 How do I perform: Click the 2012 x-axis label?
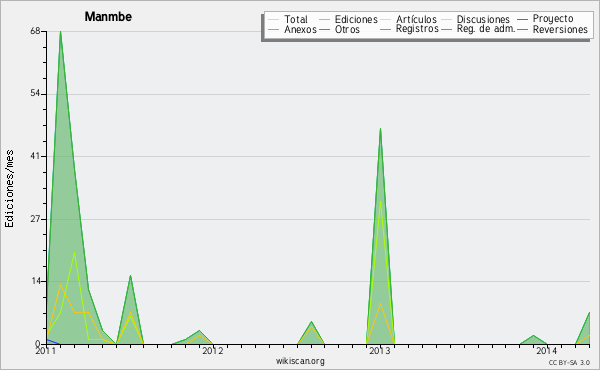pyautogui.click(x=213, y=350)
